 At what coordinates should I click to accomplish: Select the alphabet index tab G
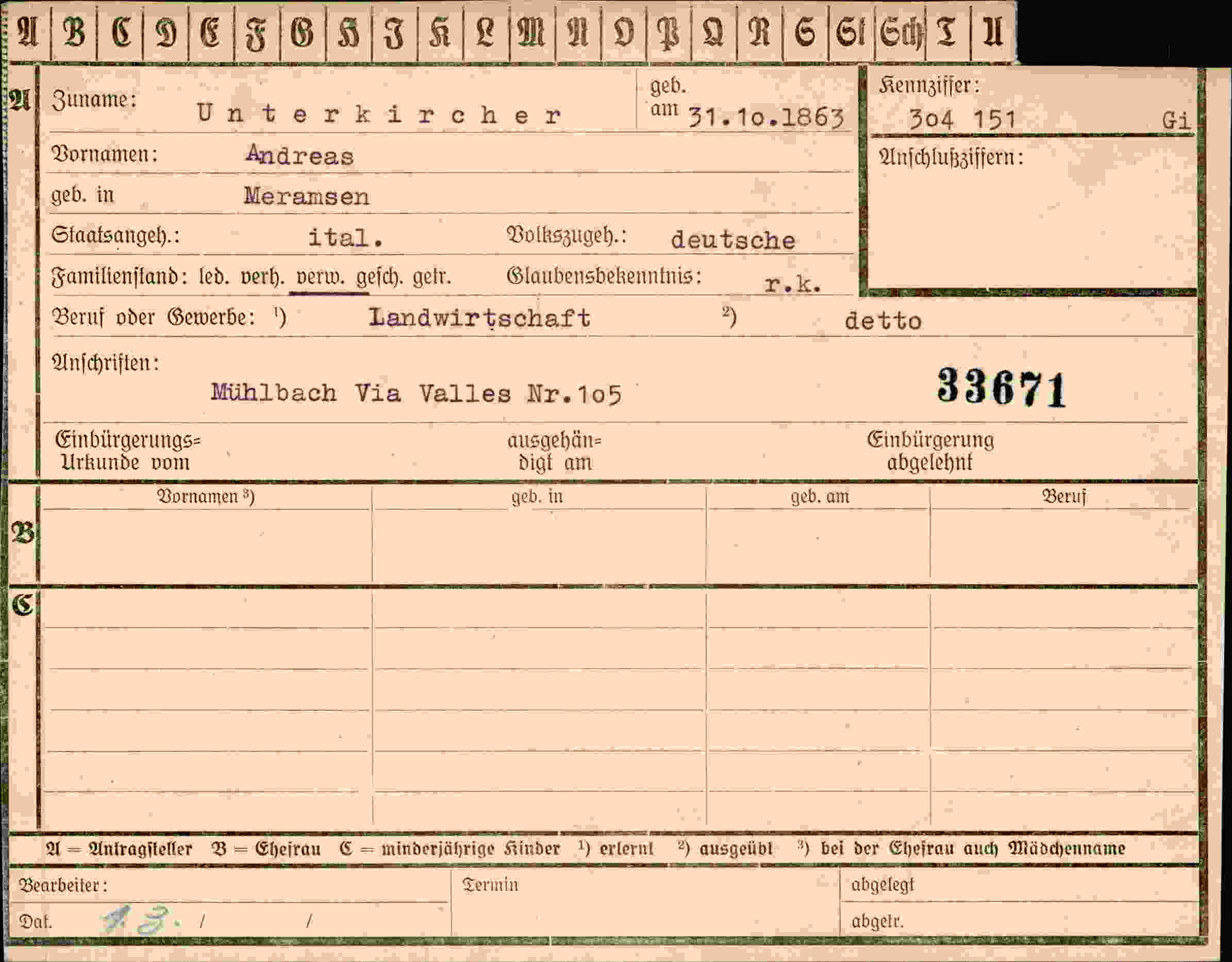[x=303, y=32]
